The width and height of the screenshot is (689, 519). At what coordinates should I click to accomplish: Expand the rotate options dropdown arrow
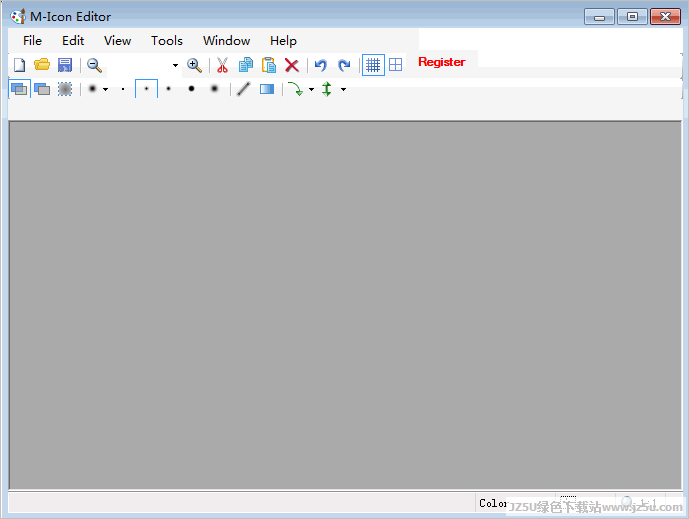point(312,90)
